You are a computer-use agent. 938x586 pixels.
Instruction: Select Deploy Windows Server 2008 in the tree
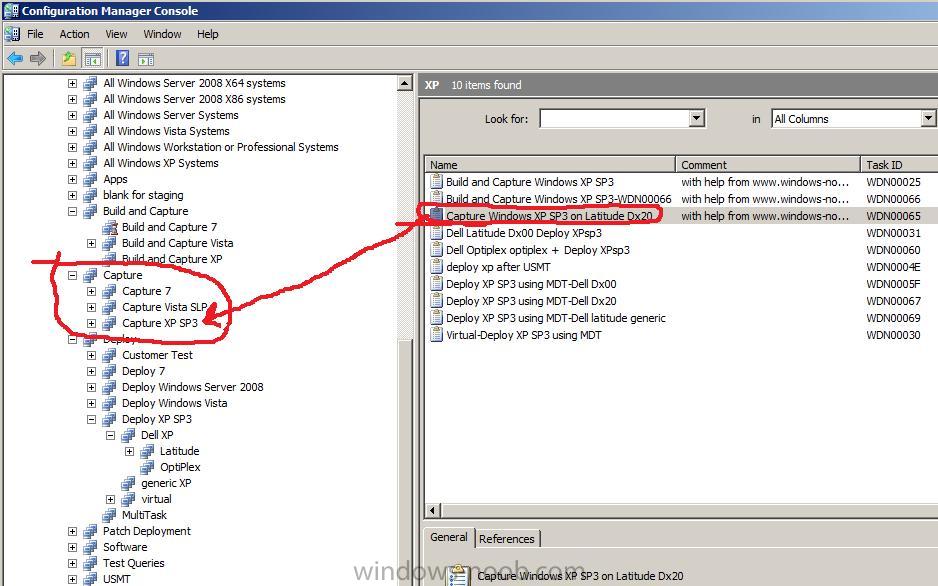tap(193, 387)
